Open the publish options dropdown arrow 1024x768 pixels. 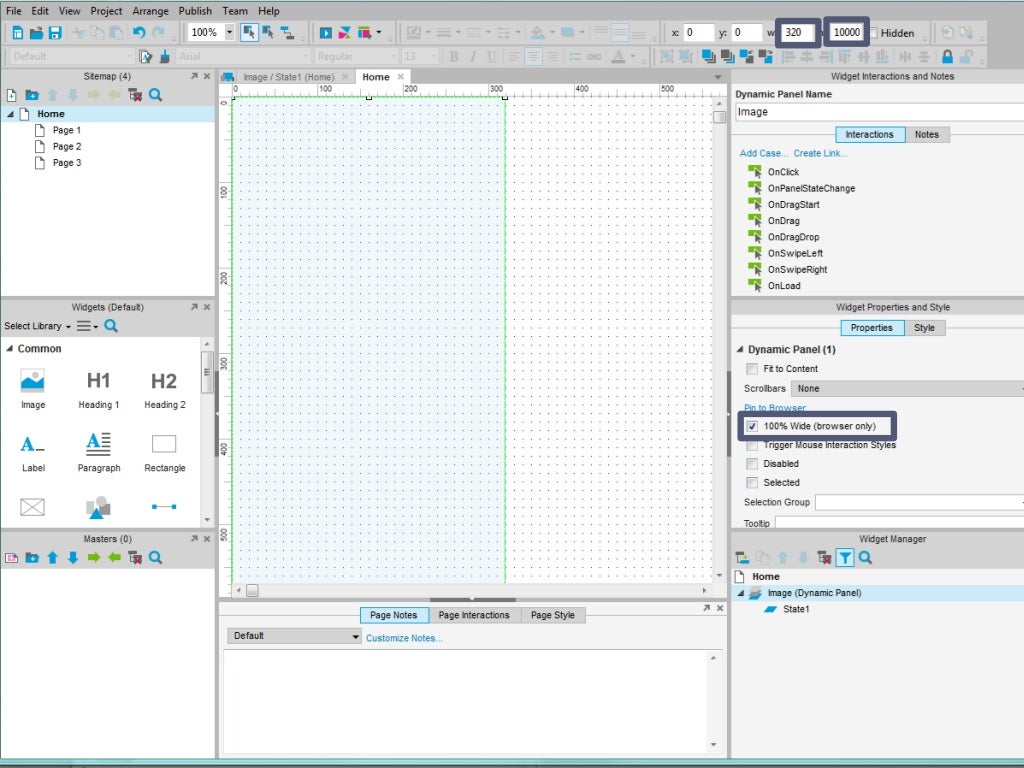[379, 32]
